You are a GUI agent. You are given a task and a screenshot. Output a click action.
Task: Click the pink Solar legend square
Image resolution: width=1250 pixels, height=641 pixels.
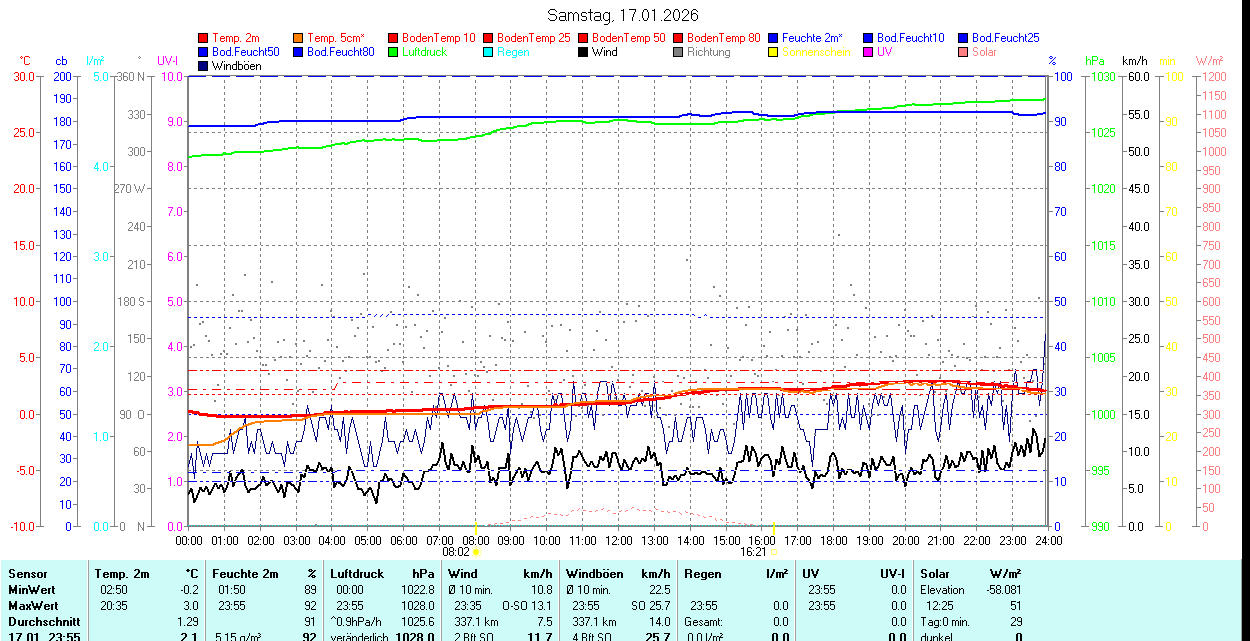tap(964, 52)
